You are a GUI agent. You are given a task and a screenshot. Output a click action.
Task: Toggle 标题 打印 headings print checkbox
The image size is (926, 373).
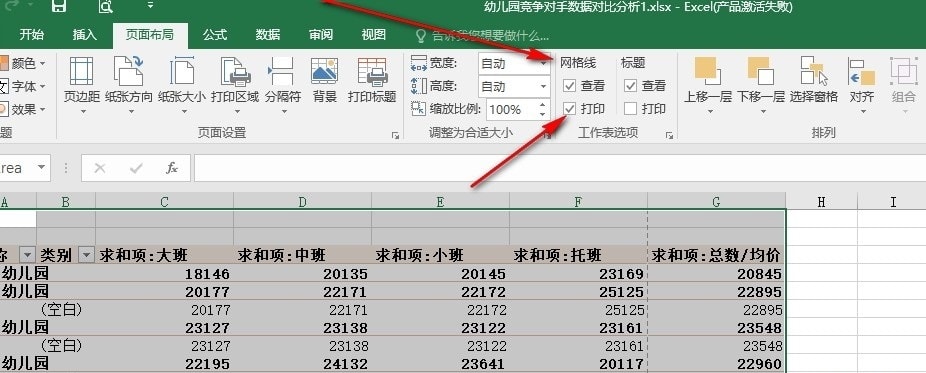point(631,109)
